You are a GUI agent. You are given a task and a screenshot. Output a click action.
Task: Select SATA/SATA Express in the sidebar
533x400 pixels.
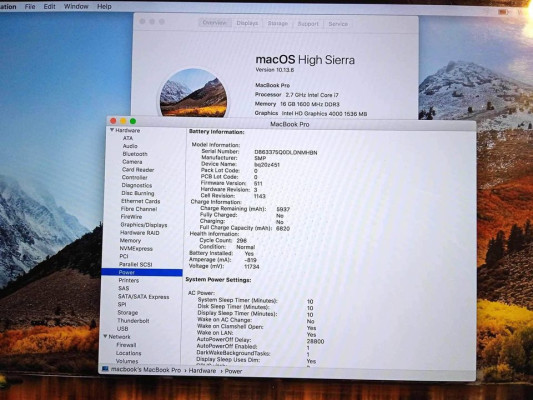[x=143, y=297]
